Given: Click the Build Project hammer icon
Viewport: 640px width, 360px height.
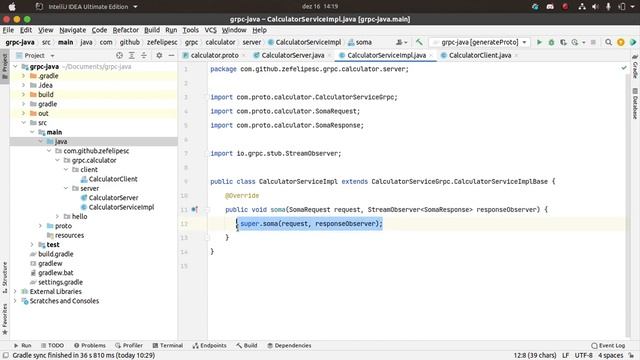Looking at the screenshot, I should (419, 42).
